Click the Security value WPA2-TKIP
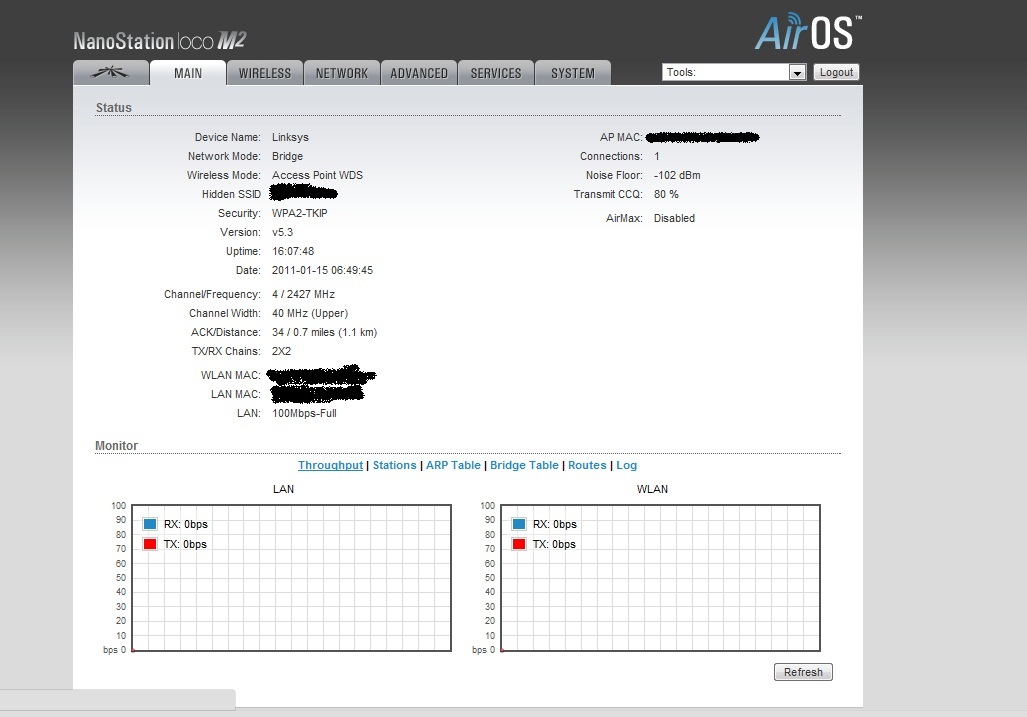 (x=299, y=213)
